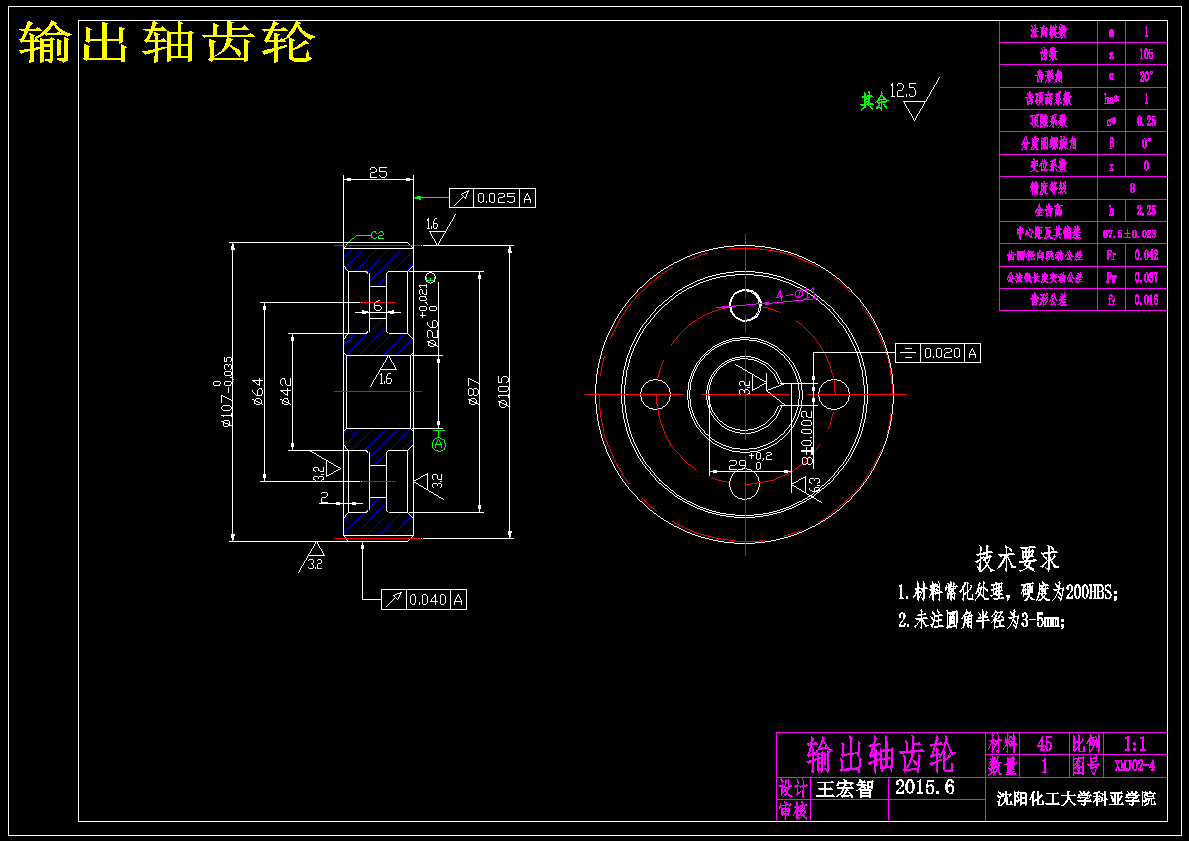Select the 0.016 profile tolerance value
Image resolution: width=1189 pixels, height=841 pixels.
point(1146,300)
